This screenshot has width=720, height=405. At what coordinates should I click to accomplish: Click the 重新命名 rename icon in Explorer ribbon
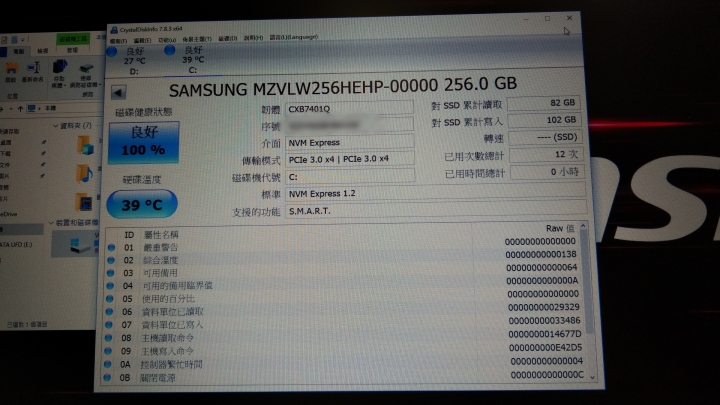pyautogui.click(x=33, y=72)
